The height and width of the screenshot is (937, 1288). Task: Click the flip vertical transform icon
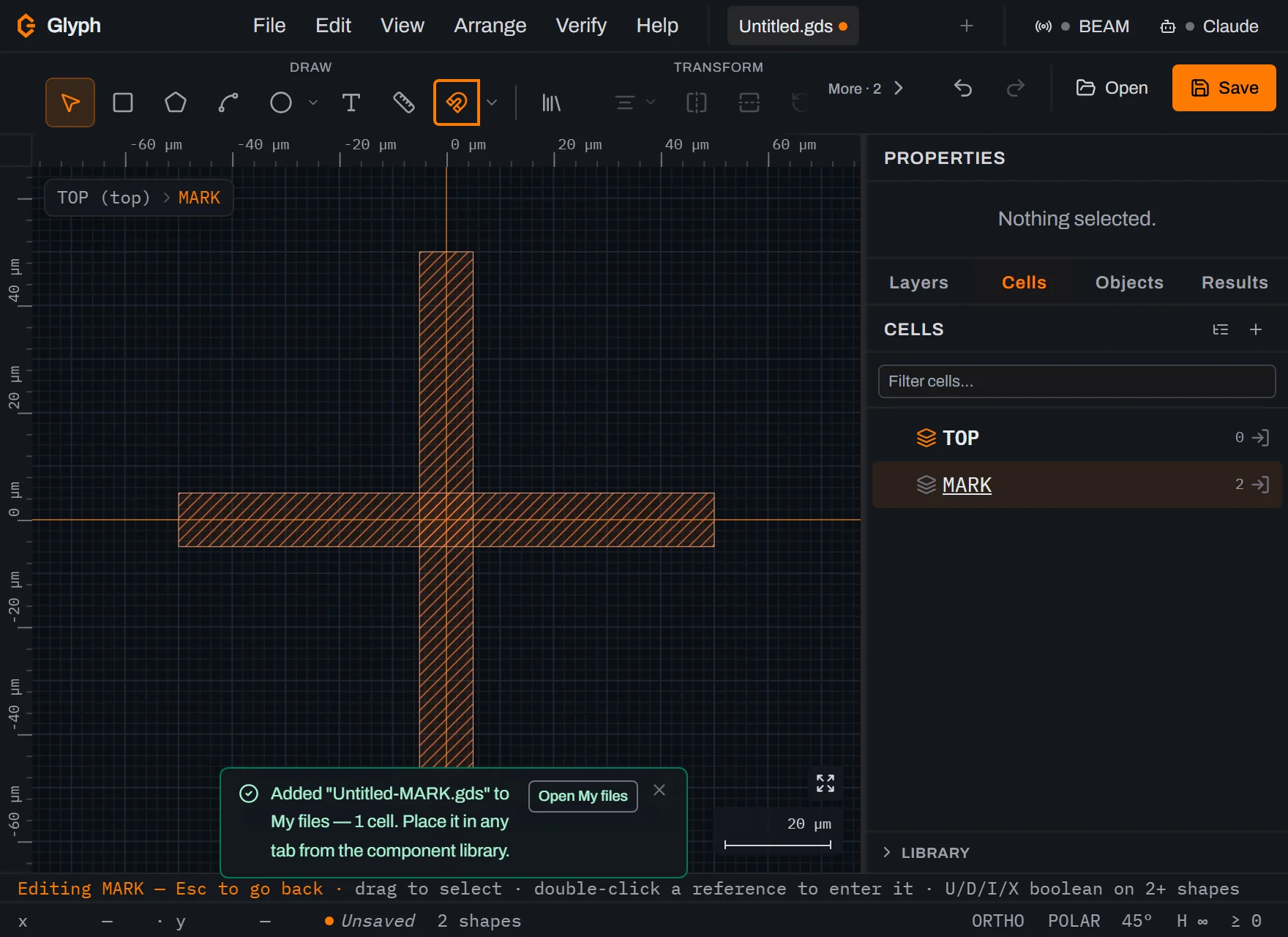click(749, 102)
